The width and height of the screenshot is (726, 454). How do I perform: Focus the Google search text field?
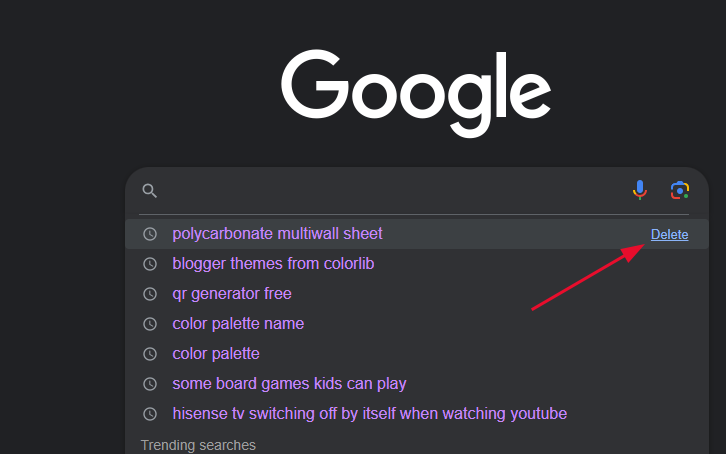[394, 191]
